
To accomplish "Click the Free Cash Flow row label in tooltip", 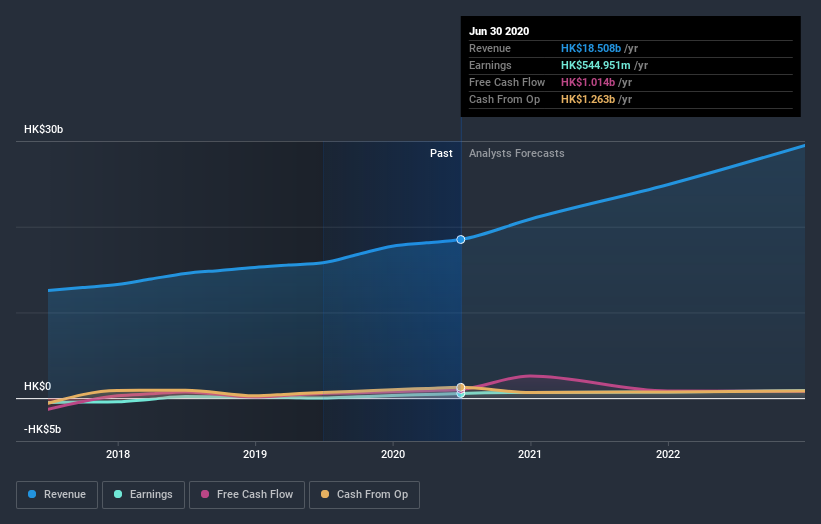I will coord(507,82).
